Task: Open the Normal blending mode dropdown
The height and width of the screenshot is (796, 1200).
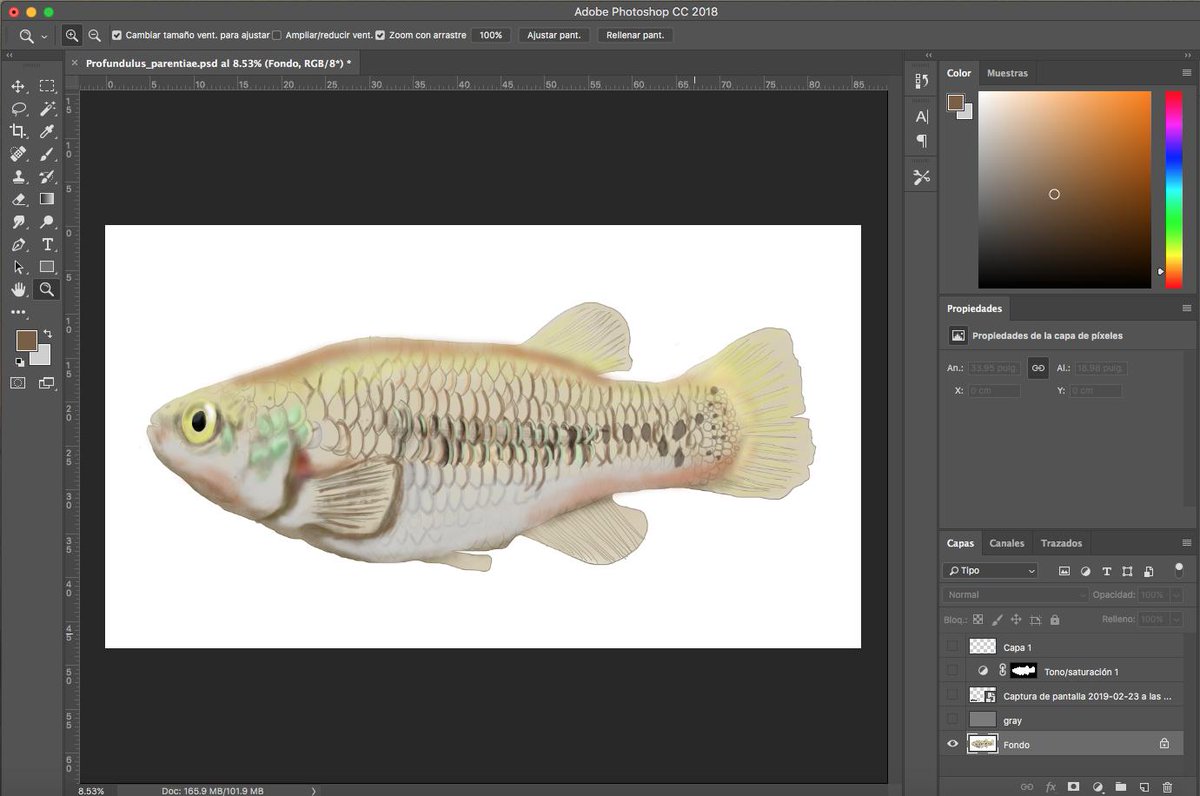Action: point(1015,595)
